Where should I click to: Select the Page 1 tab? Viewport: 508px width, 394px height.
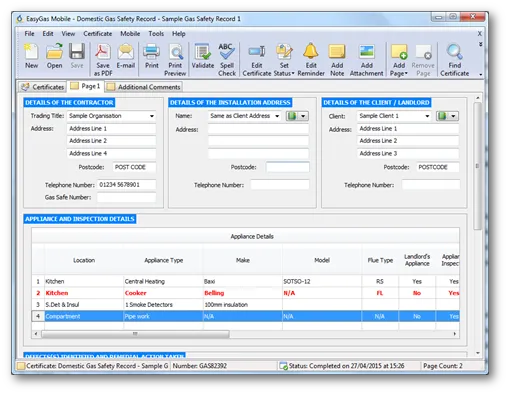point(85,86)
